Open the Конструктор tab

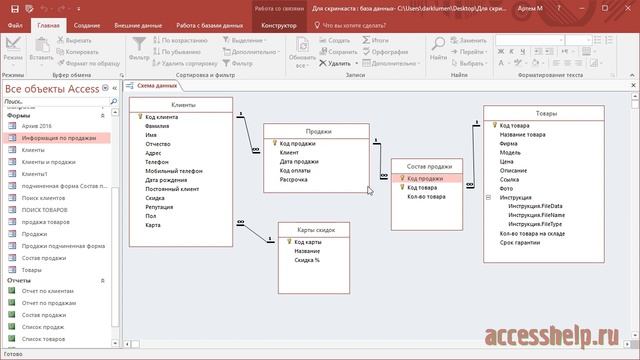[279, 25]
